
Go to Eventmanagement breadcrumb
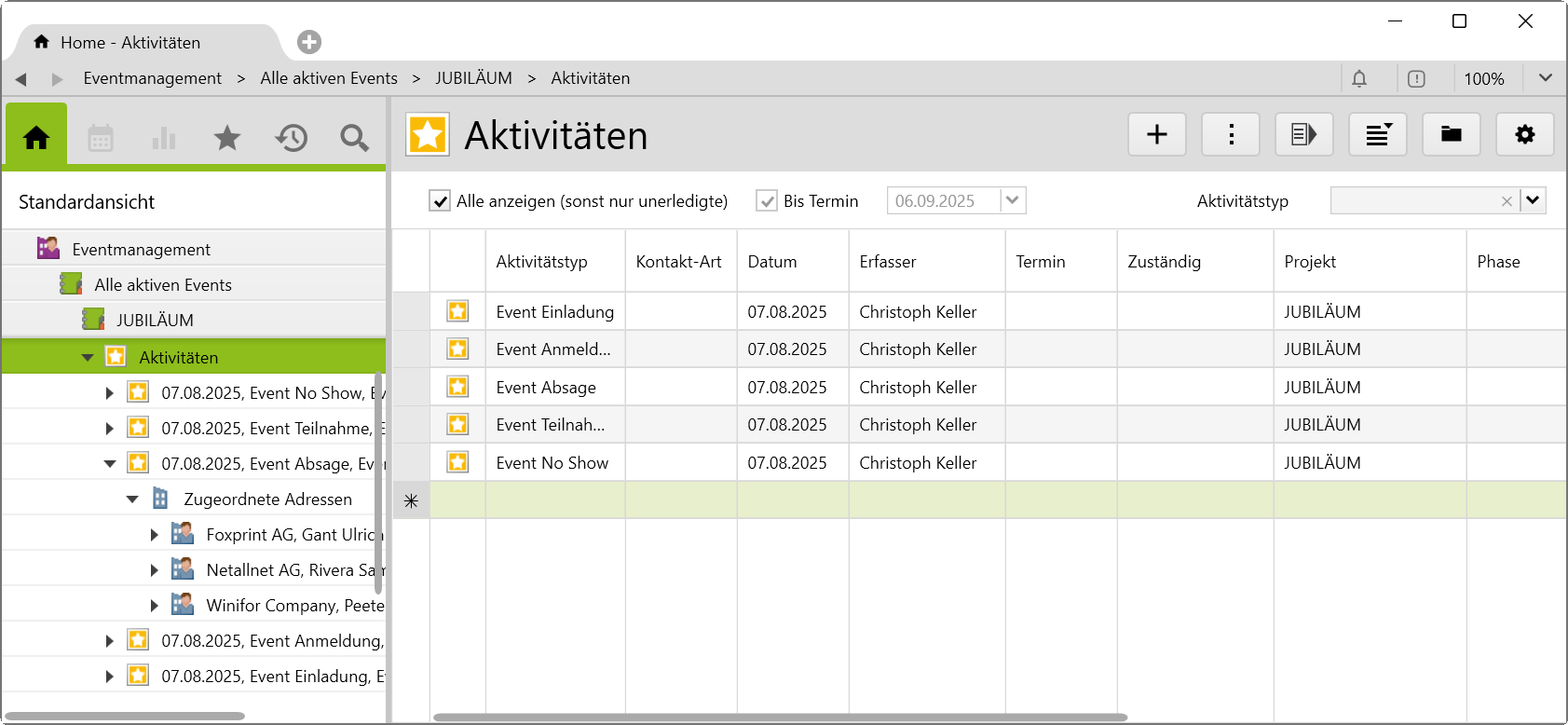153,78
